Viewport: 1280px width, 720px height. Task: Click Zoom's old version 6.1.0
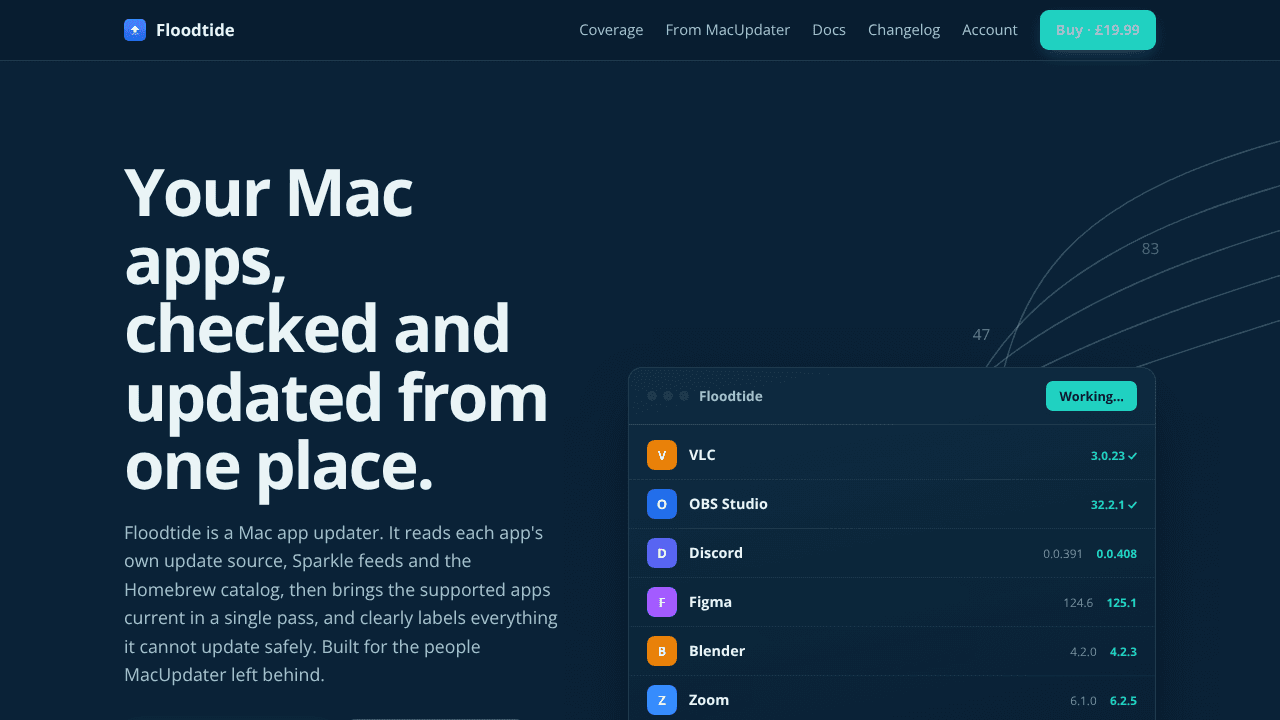coord(1083,701)
